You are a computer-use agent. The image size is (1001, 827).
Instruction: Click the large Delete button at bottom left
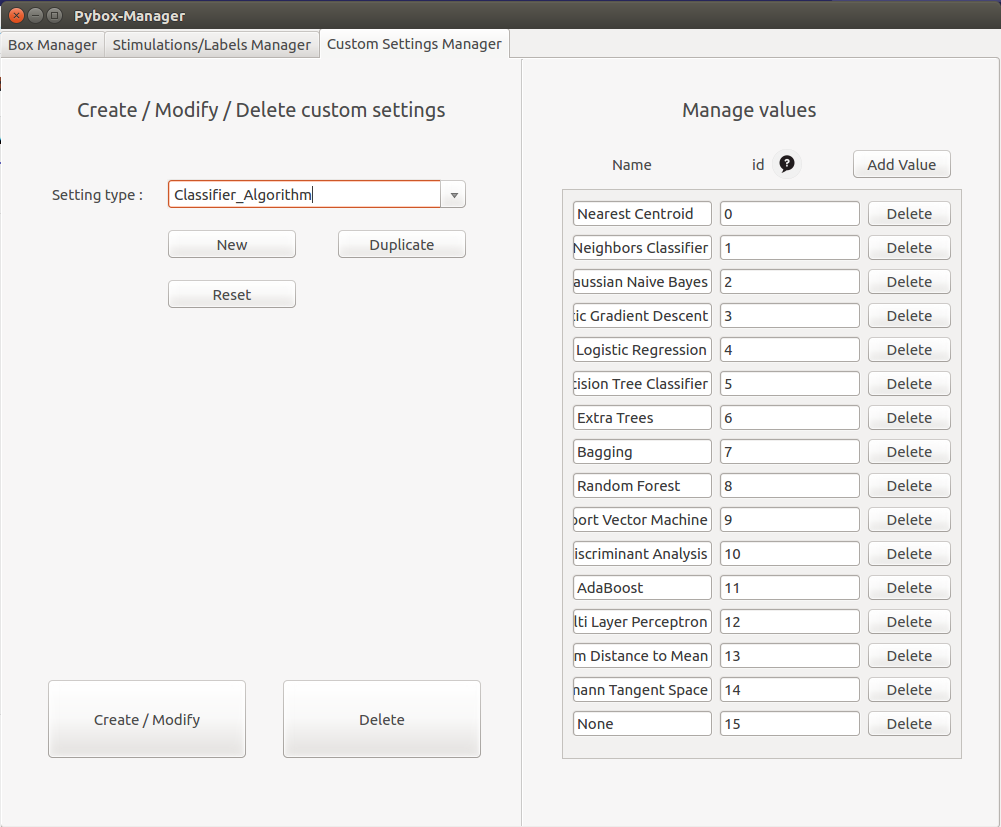381,719
